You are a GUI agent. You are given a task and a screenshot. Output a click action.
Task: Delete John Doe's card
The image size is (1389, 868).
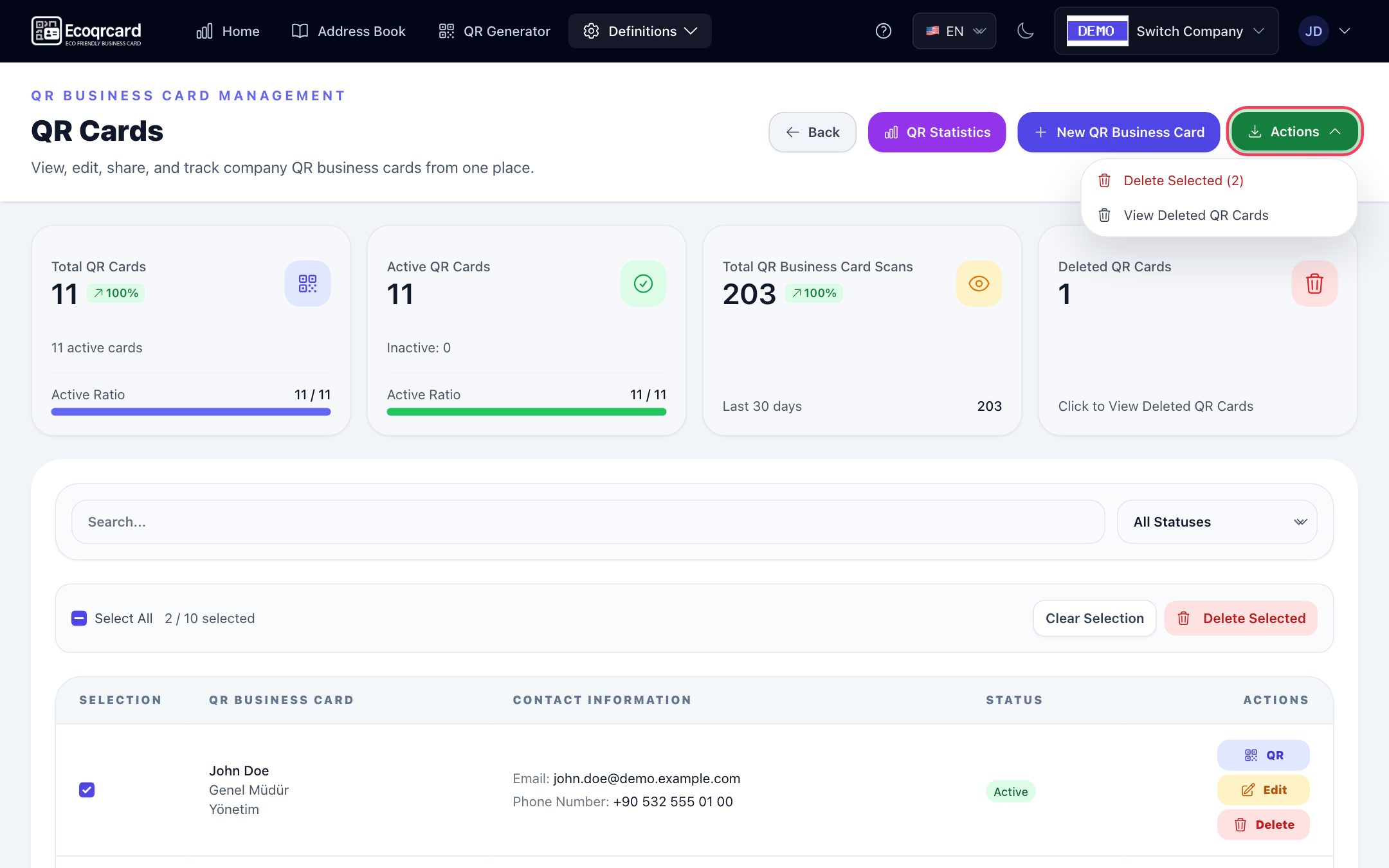[x=1263, y=824]
